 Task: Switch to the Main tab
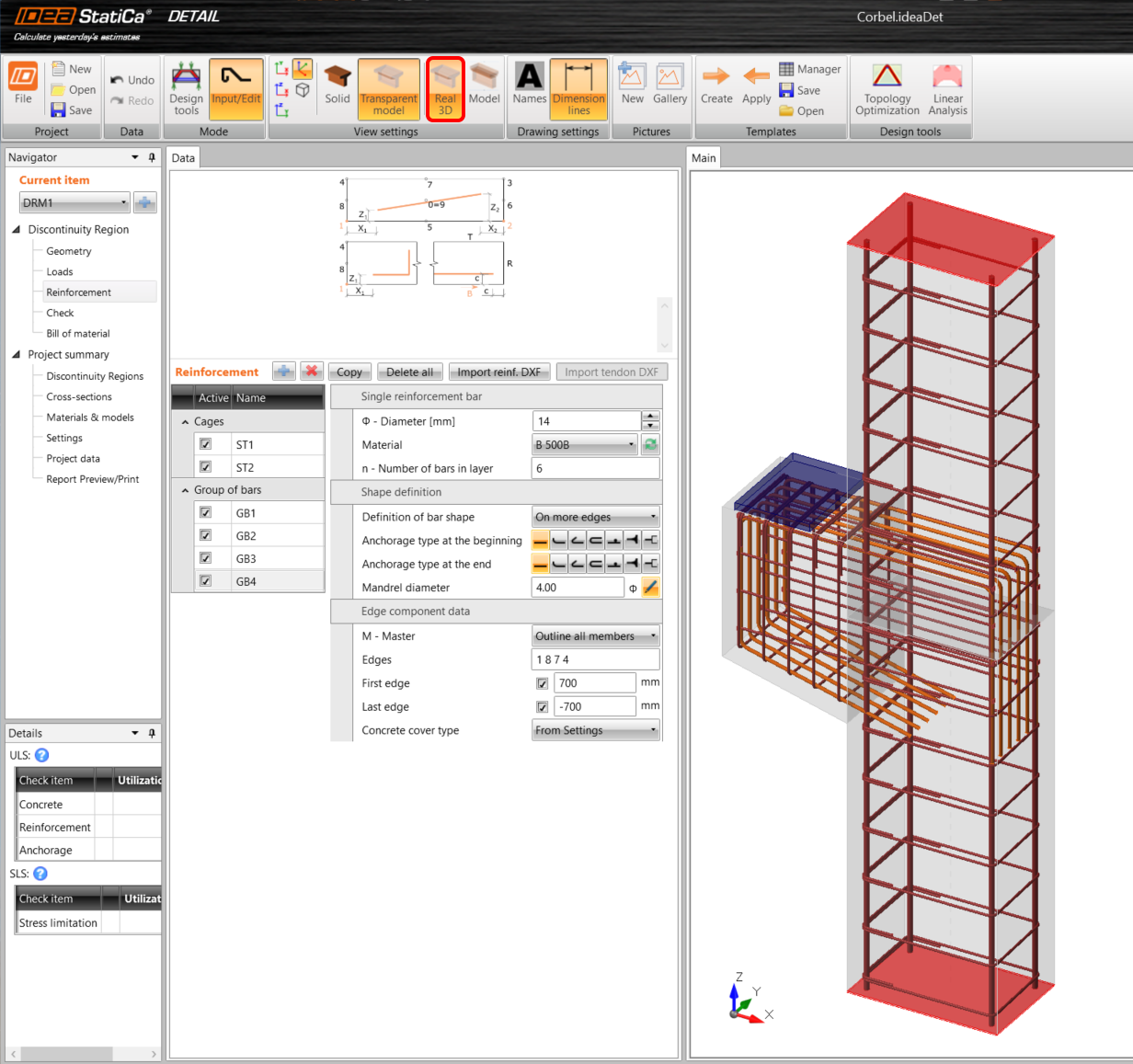click(704, 157)
